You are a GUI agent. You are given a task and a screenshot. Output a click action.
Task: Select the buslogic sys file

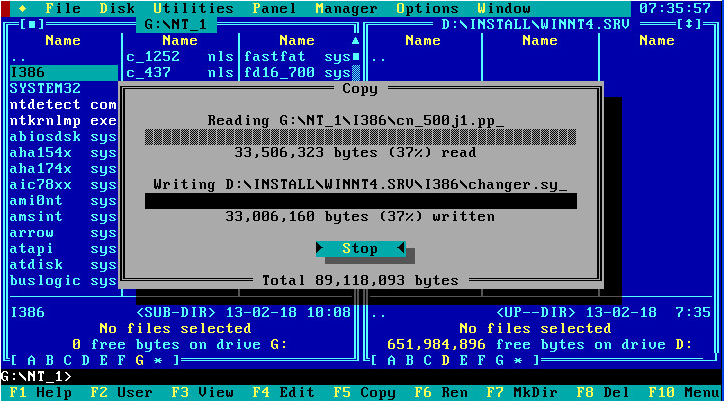point(63,281)
